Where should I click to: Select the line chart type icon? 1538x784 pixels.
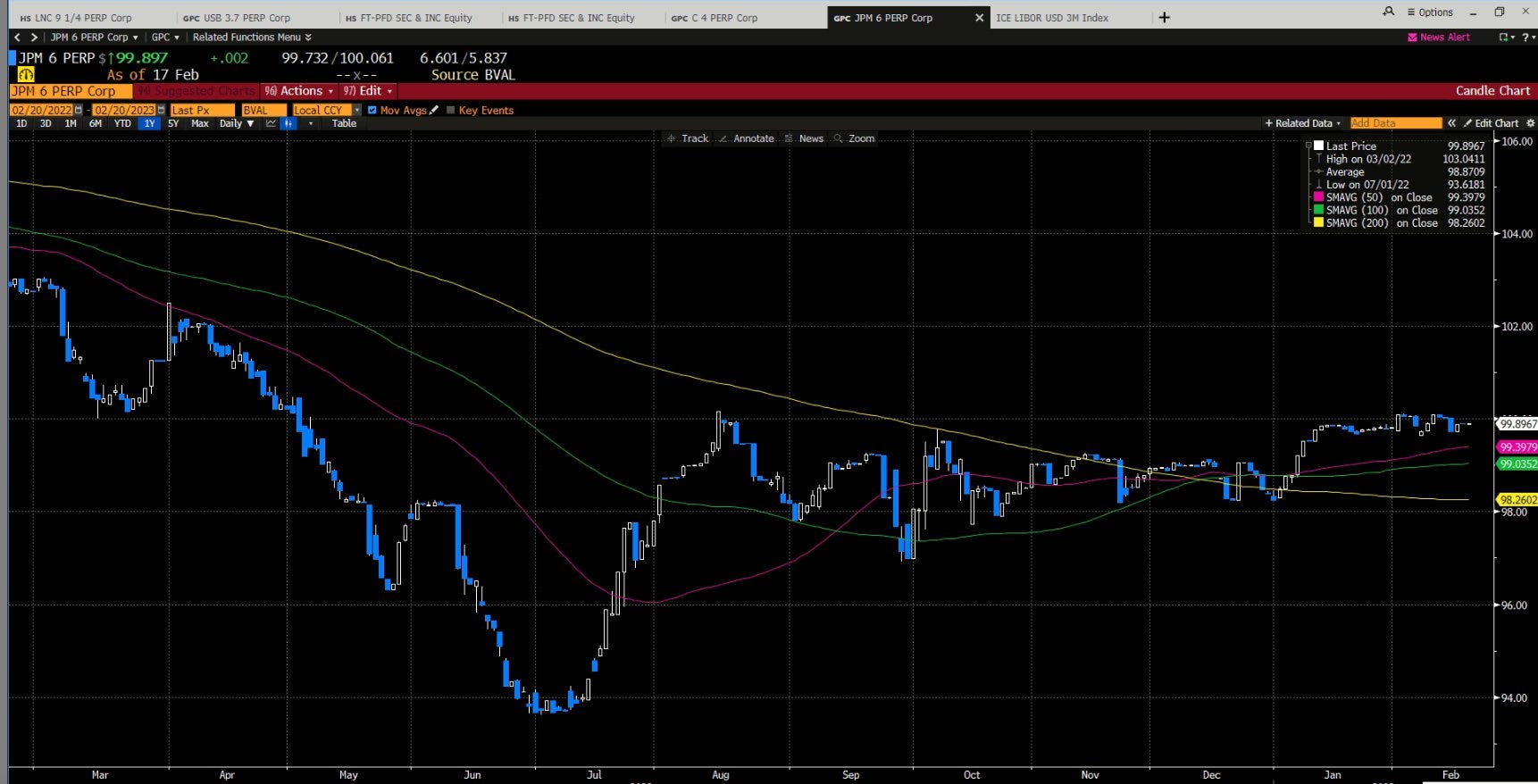pyautogui.click(x=271, y=124)
